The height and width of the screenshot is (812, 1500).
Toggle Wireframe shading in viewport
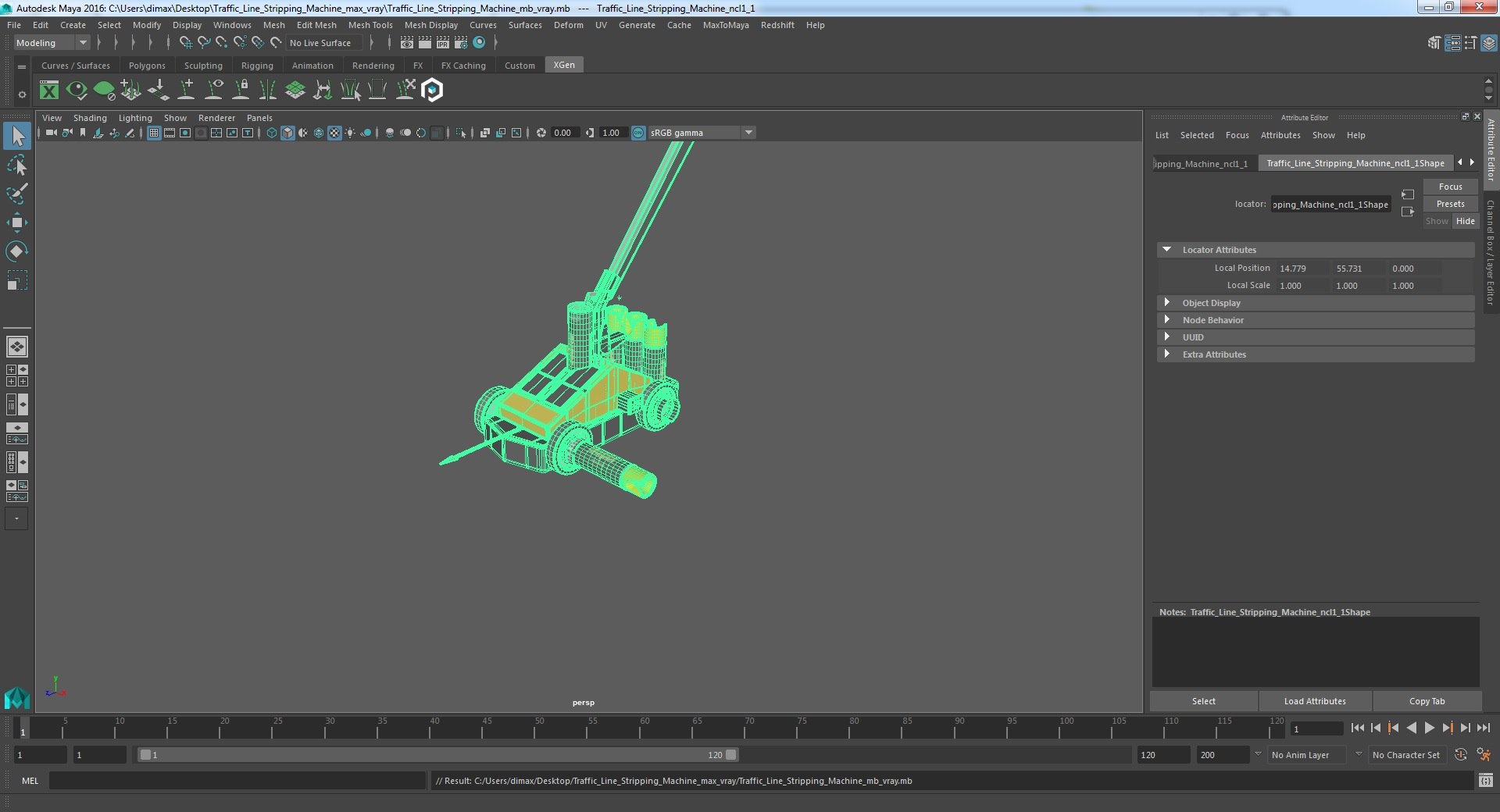click(x=272, y=133)
